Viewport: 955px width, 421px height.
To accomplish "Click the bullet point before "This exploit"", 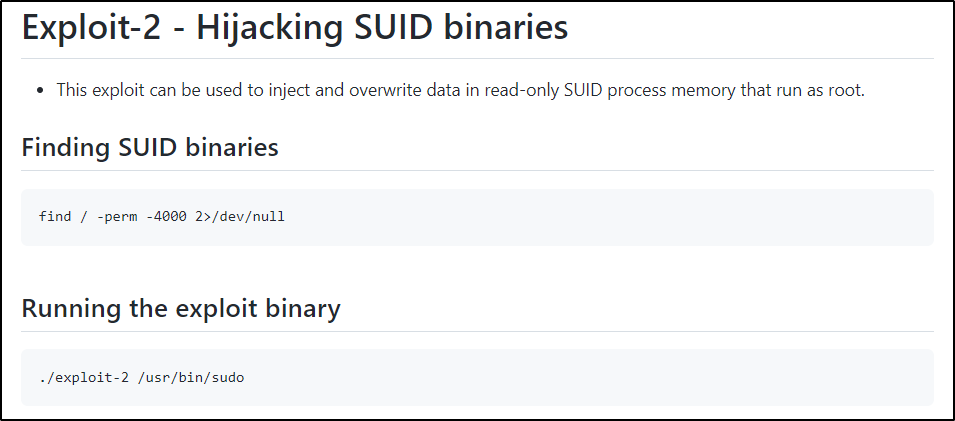I will coord(41,90).
